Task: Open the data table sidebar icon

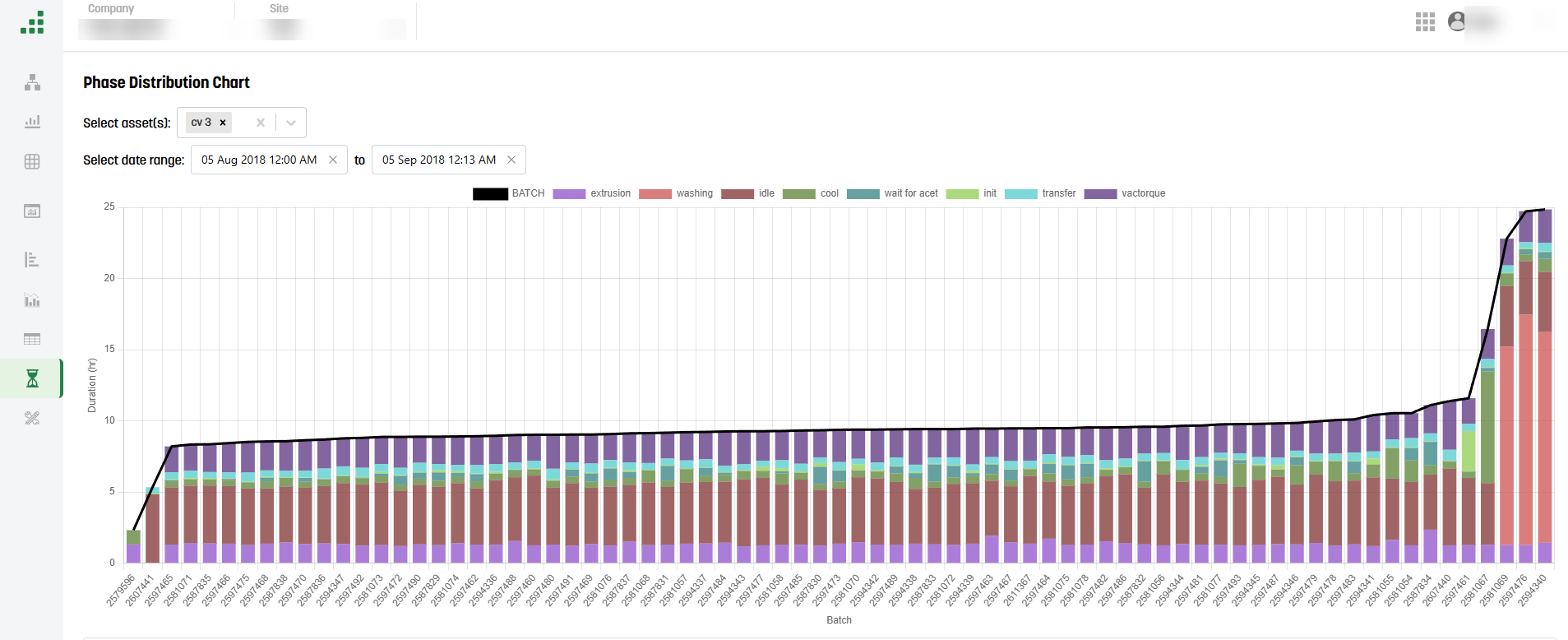Action: pyautogui.click(x=32, y=339)
